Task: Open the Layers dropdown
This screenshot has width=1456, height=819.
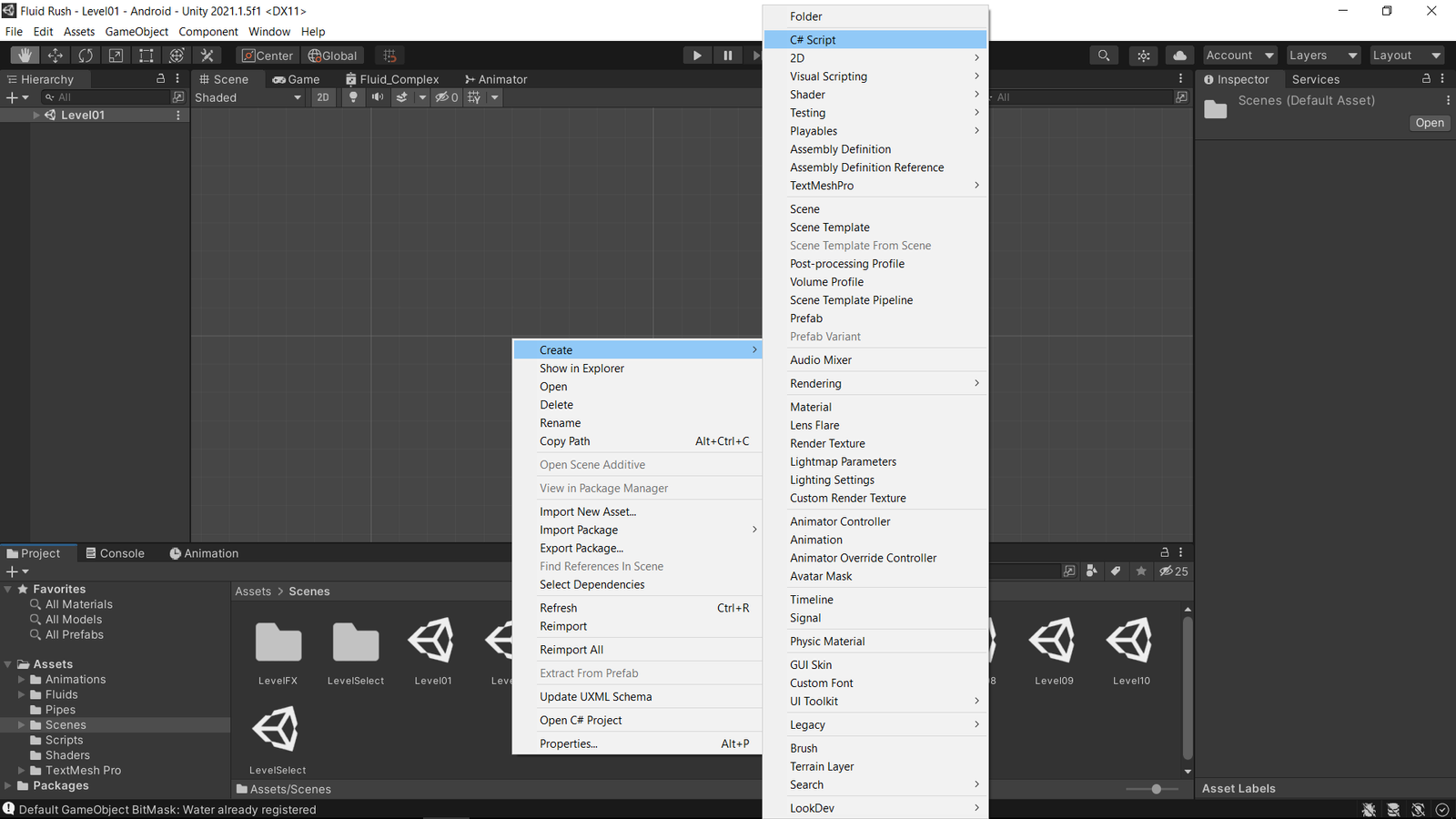Action: [x=1322, y=56]
